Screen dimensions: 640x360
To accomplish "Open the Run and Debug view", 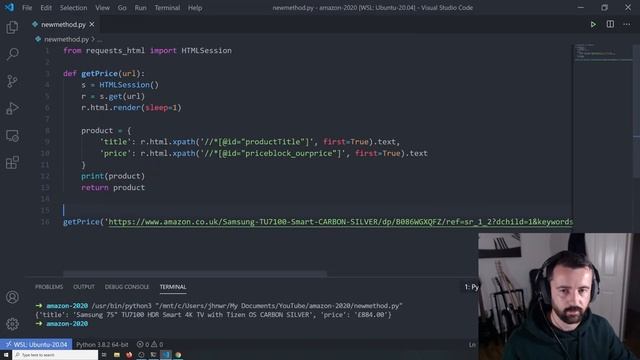I will (12, 108).
